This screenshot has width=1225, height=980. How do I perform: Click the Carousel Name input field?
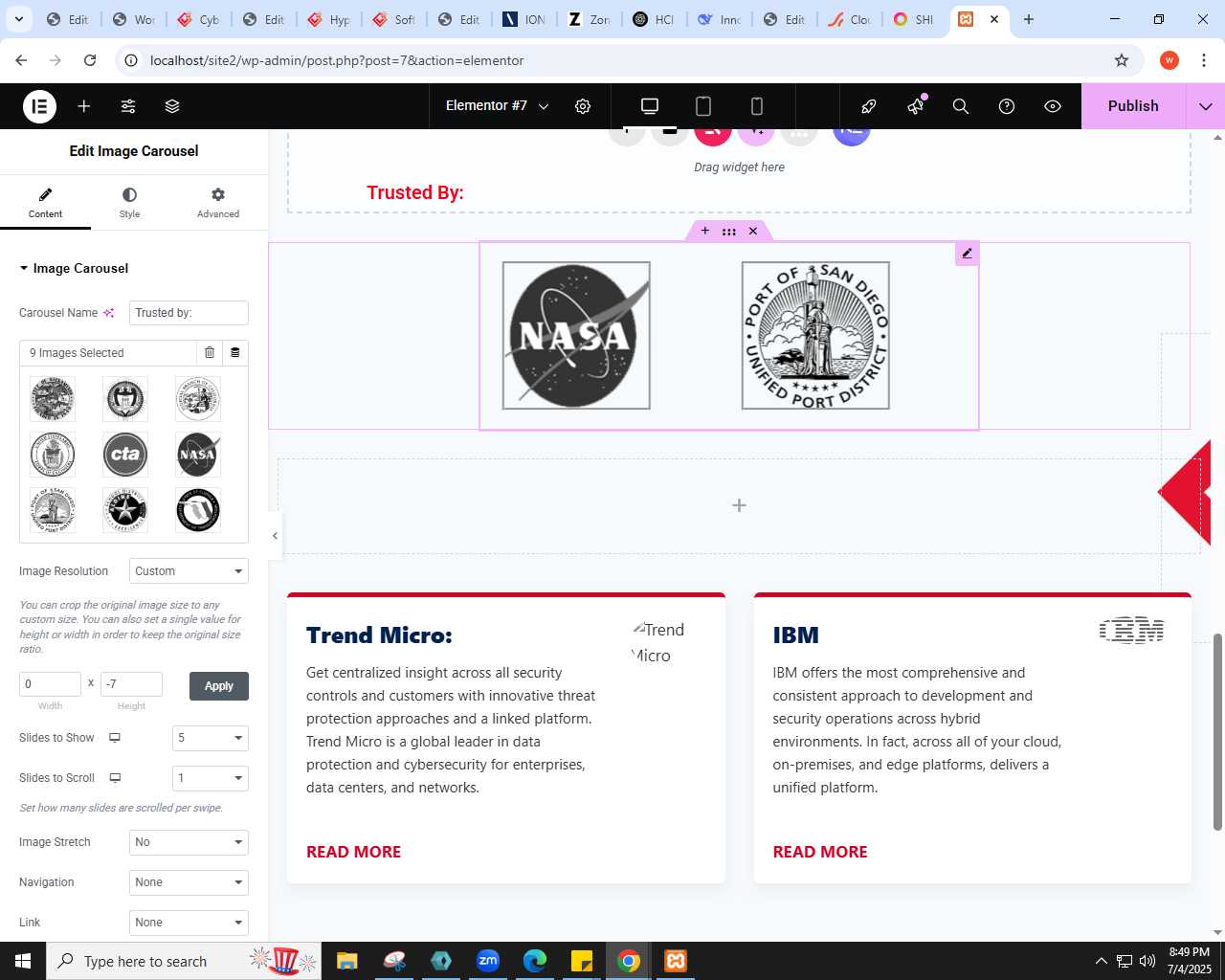189,313
